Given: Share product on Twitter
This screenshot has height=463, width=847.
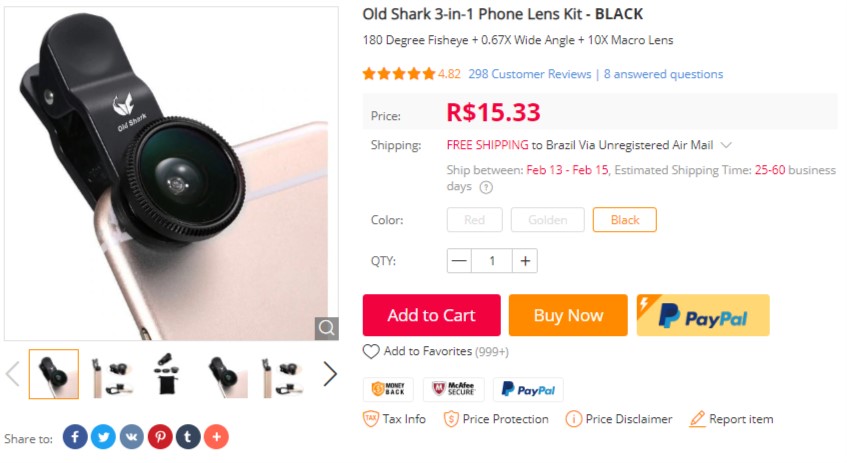Looking at the screenshot, I should 103,437.
